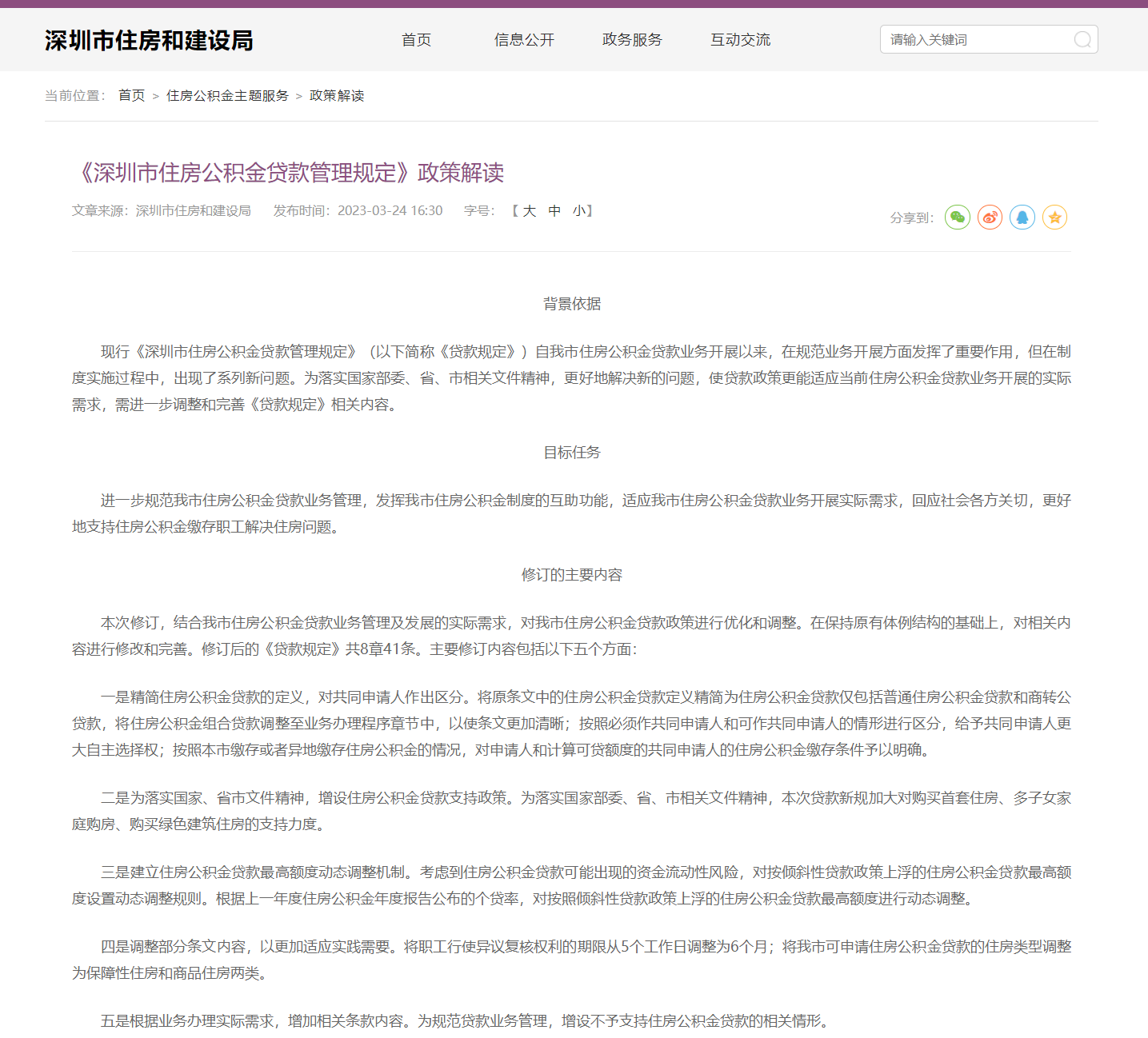Set font size to 小

click(x=579, y=211)
